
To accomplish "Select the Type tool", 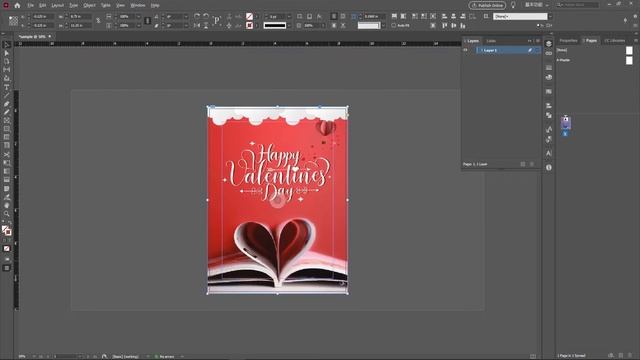I will [x=7, y=87].
